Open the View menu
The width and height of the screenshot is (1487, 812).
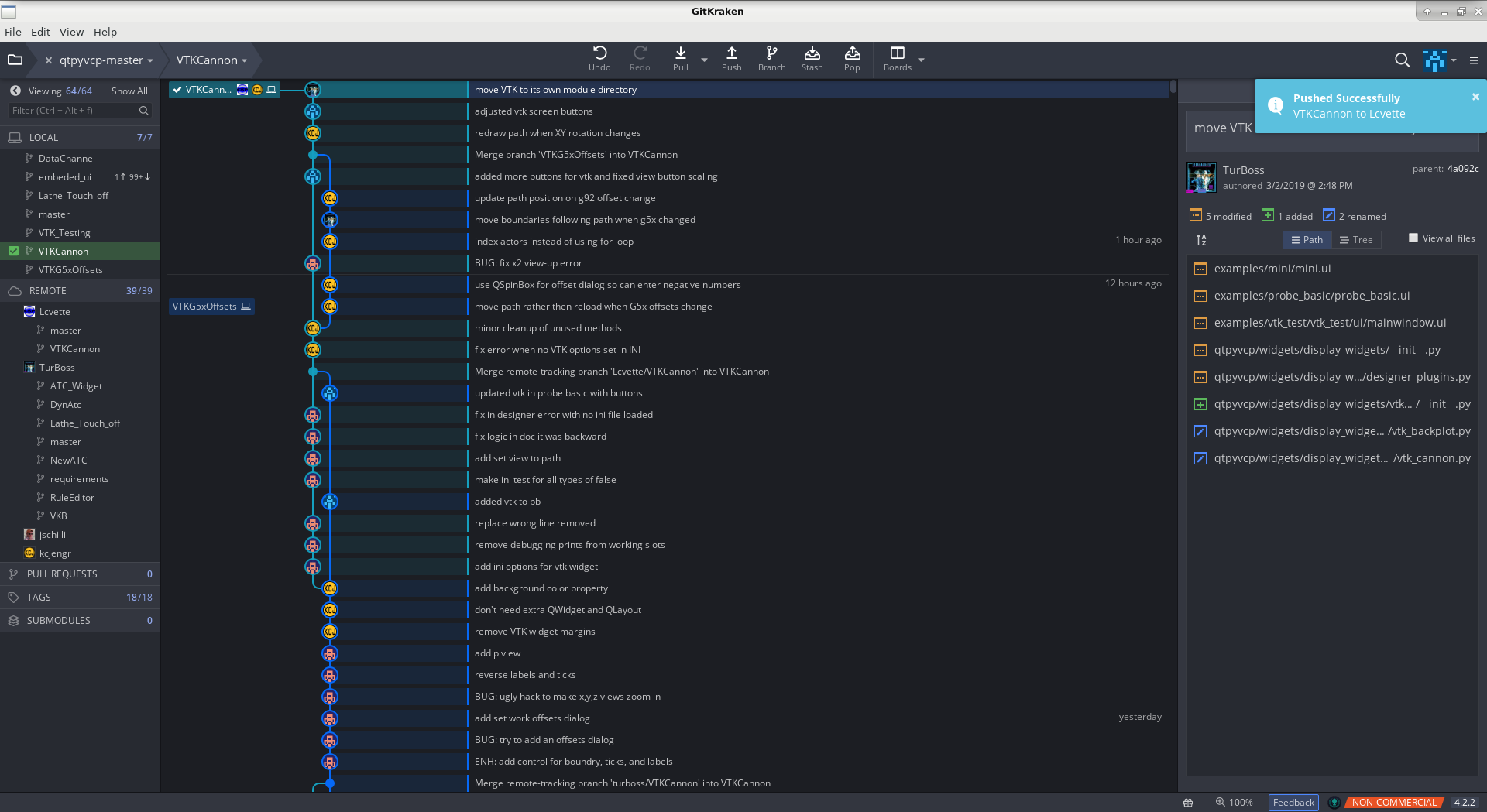coord(71,32)
